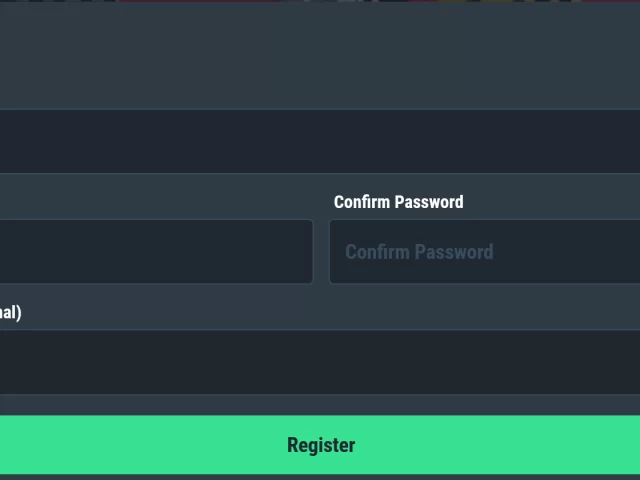Click the gray Confirm Password placeholder text
This screenshot has height=480, width=640.
[x=419, y=252]
